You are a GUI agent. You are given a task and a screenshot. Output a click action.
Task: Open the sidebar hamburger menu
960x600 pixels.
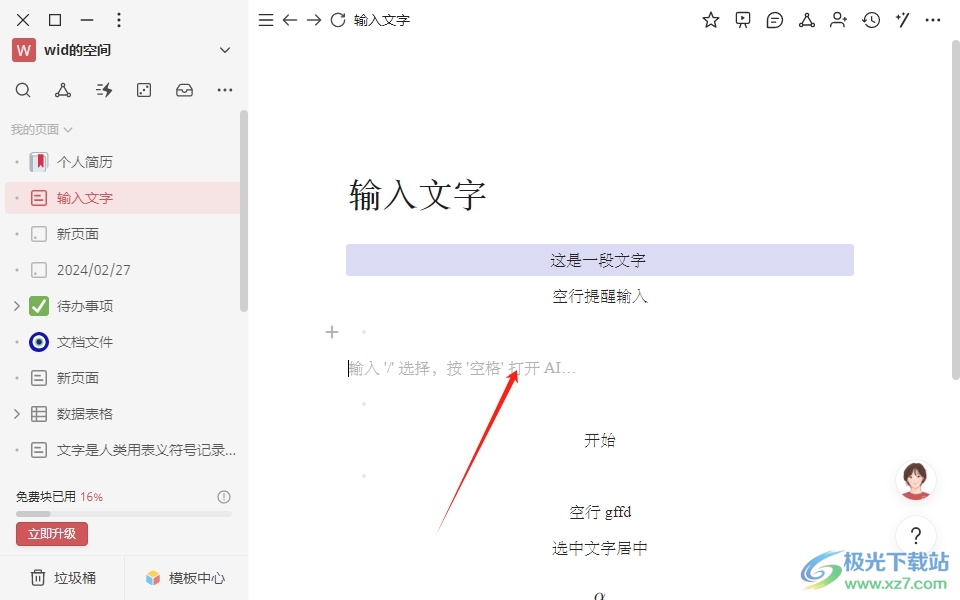tap(266, 20)
